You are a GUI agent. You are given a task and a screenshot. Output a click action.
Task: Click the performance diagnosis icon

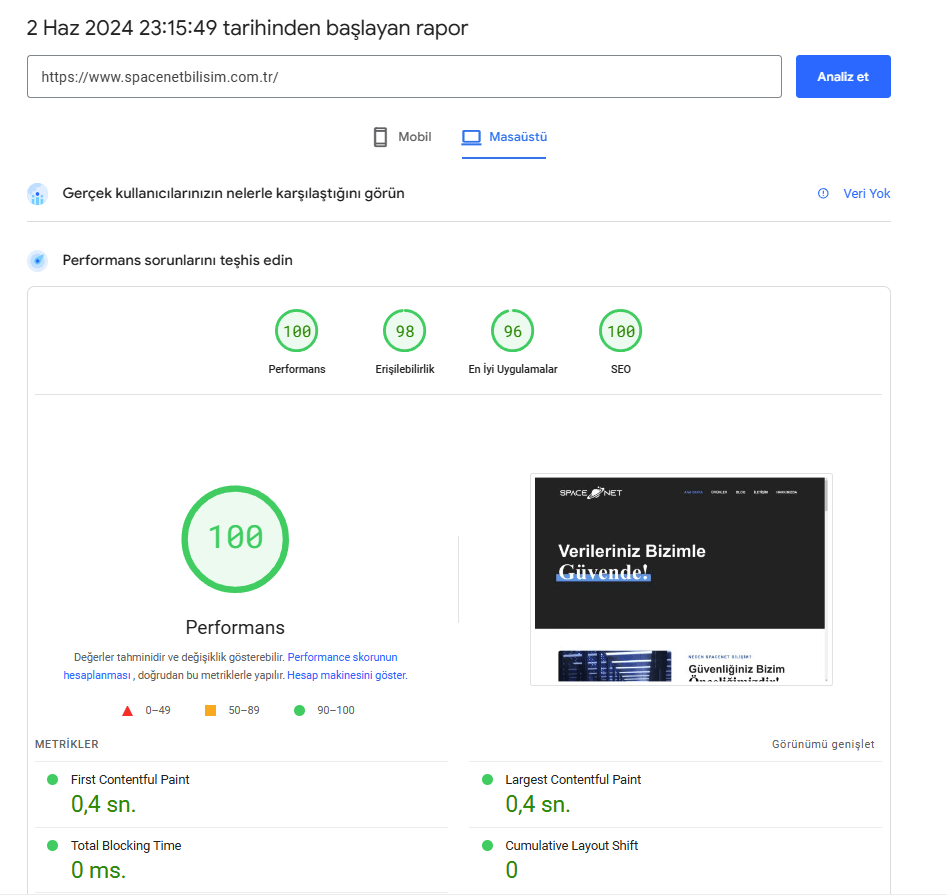click(x=37, y=261)
